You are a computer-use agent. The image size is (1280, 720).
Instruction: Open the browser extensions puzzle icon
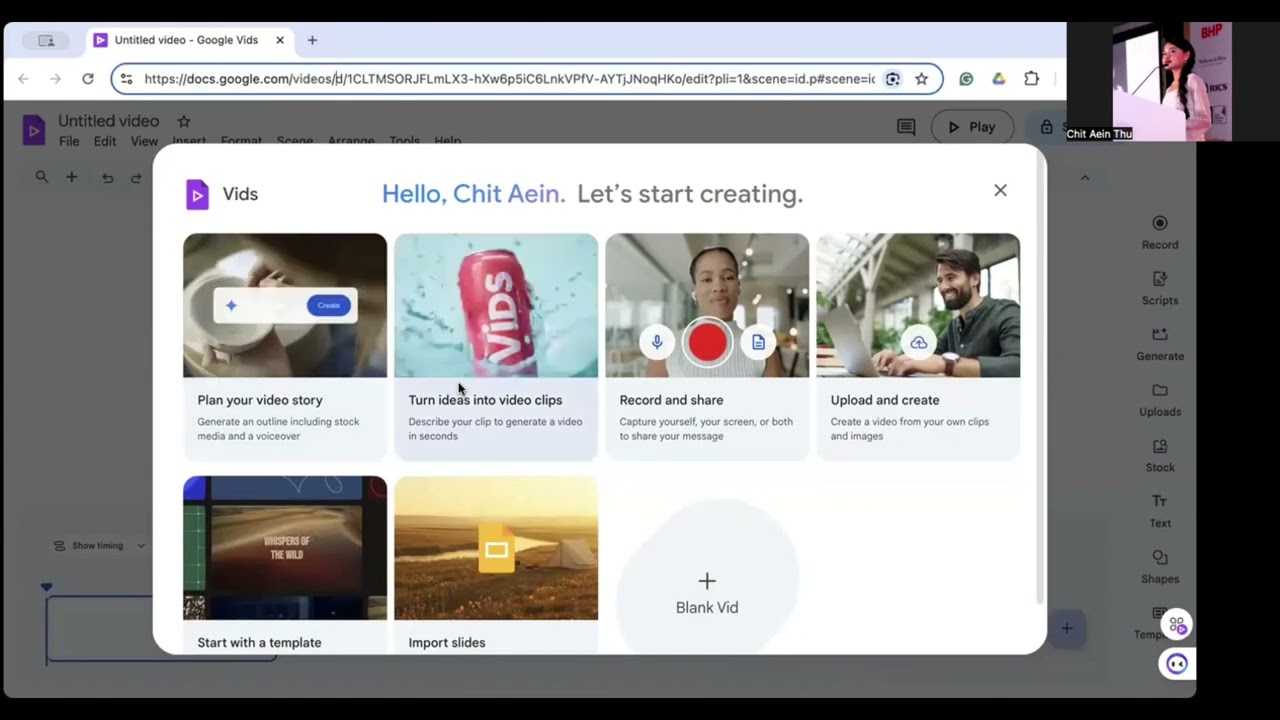coord(1031,79)
